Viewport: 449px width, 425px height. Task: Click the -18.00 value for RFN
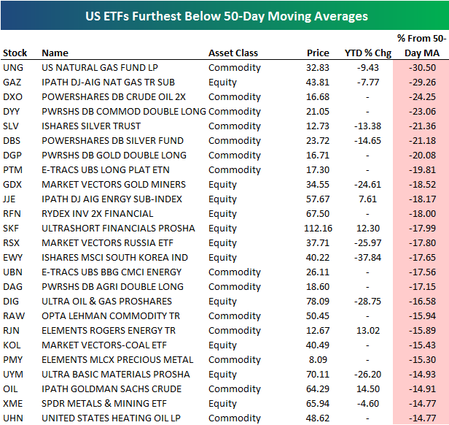(x=422, y=214)
